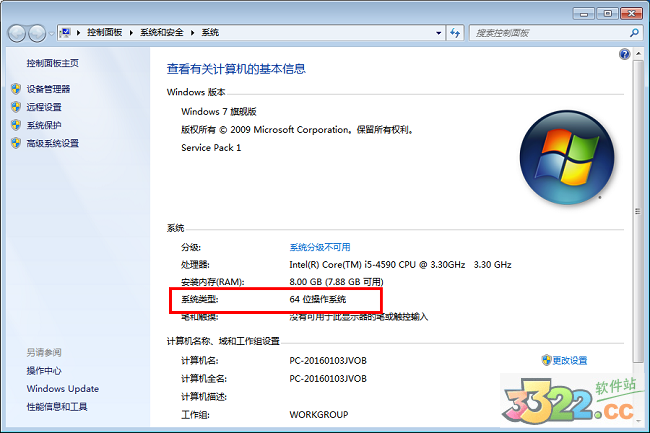Open 操作中心 under 另请参阅
Image resolution: width=650 pixels, height=433 pixels.
click(x=44, y=371)
